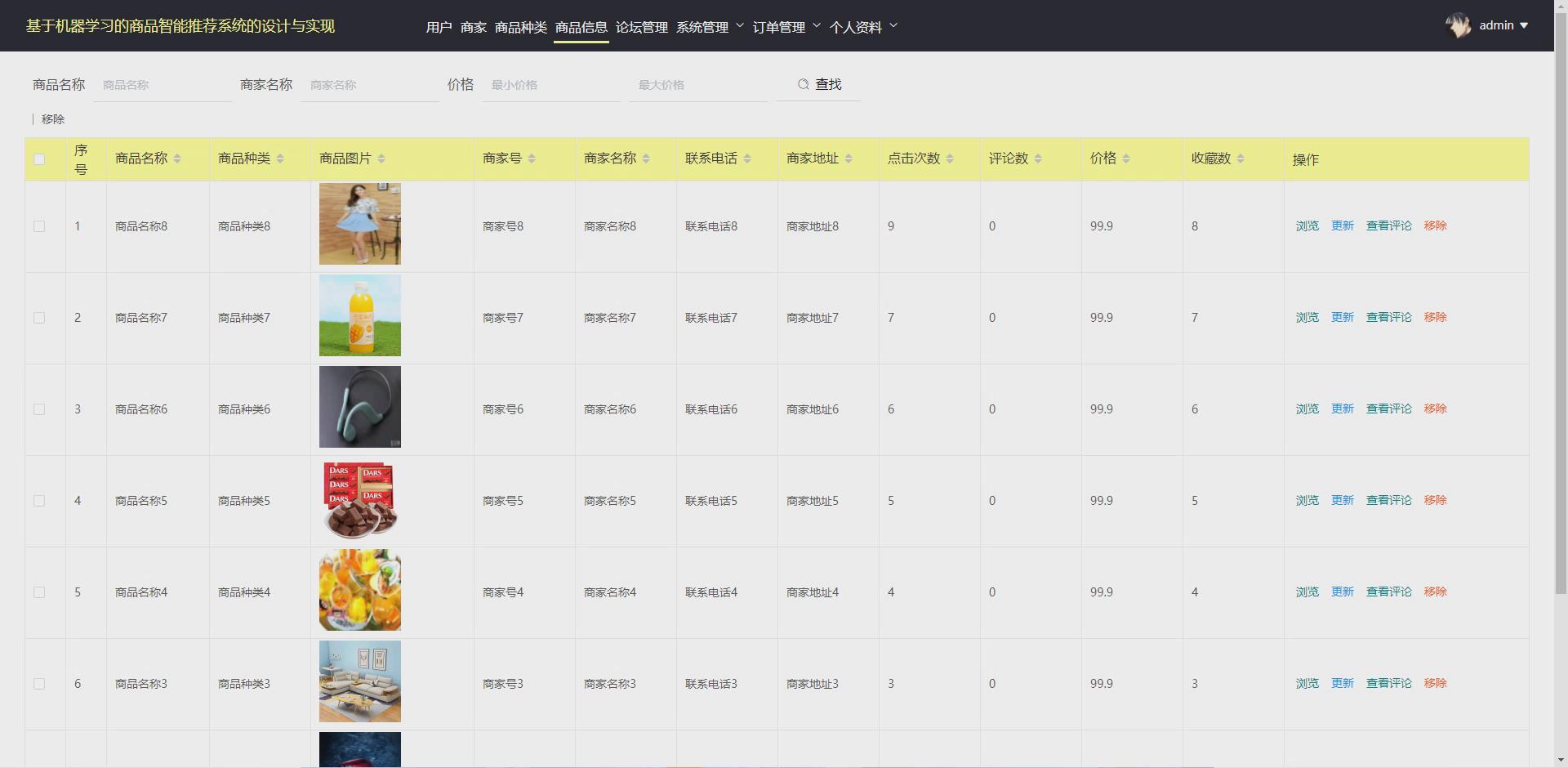Sort by 商家名称 column arrows
The width and height of the screenshot is (1568, 768).
pyautogui.click(x=646, y=159)
